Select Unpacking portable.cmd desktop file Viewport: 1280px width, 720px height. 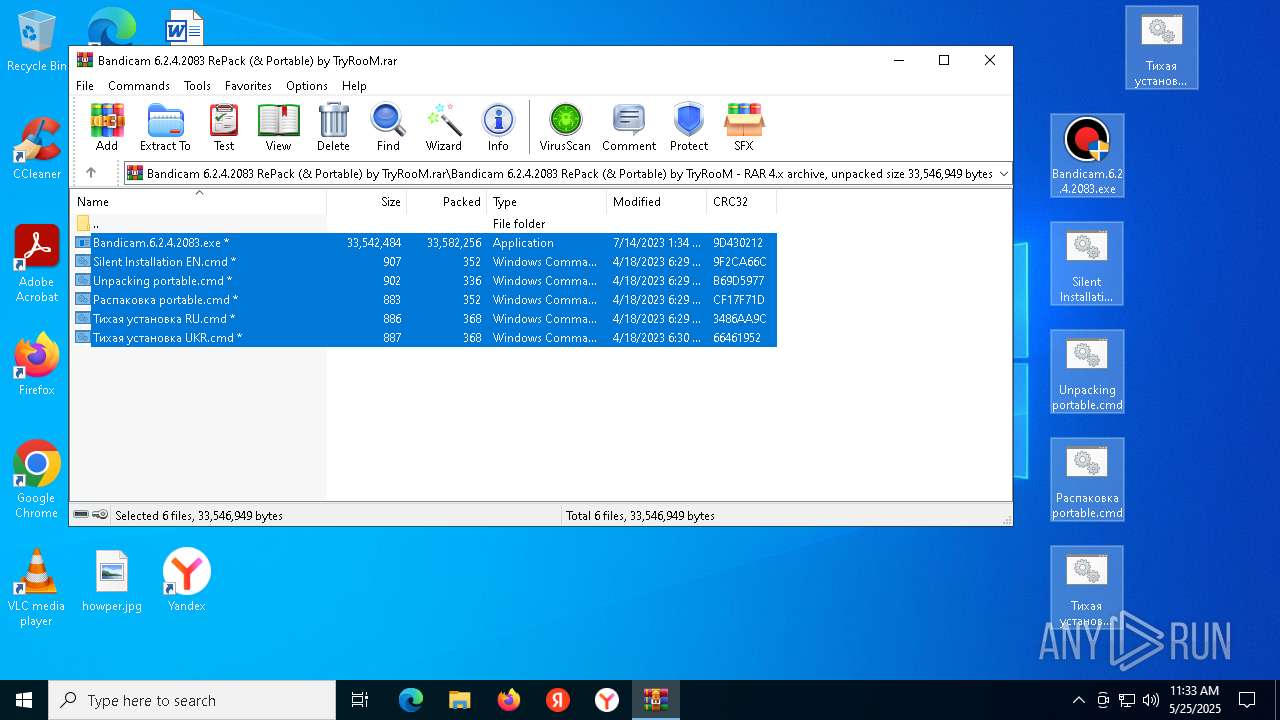[1087, 372]
